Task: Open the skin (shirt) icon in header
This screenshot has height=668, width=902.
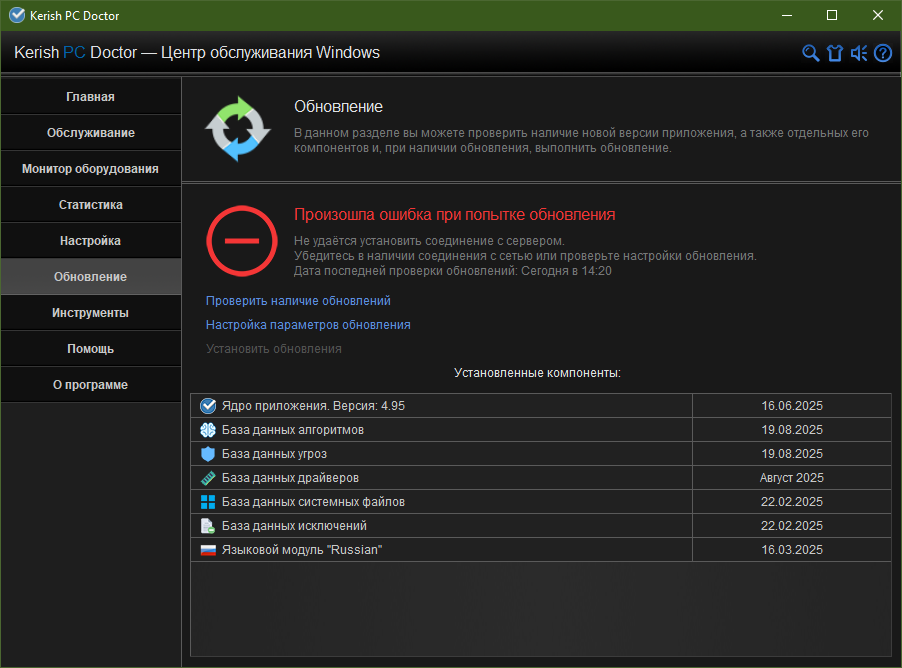Action: [835, 53]
